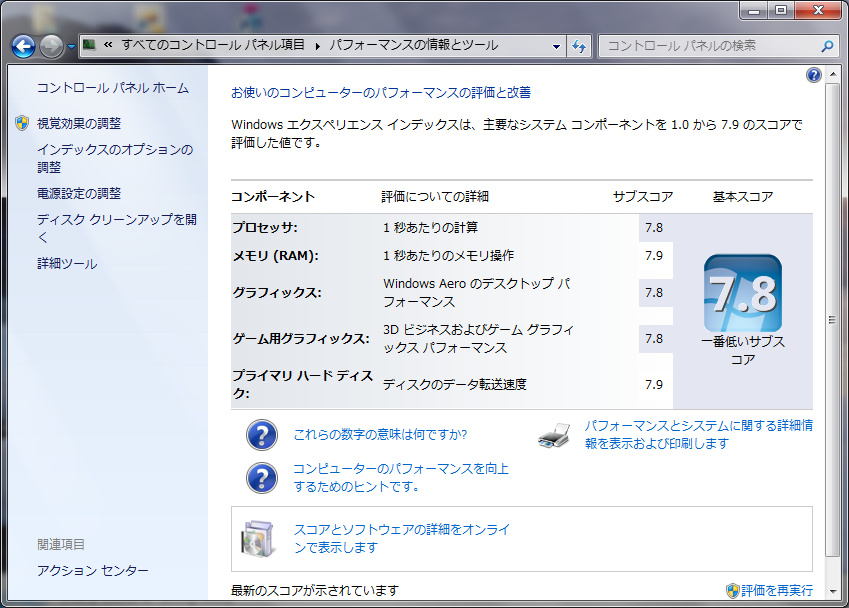This screenshot has width=849, height=608.
Task: Click the magnifier search icon
Action: coord(827,47)
